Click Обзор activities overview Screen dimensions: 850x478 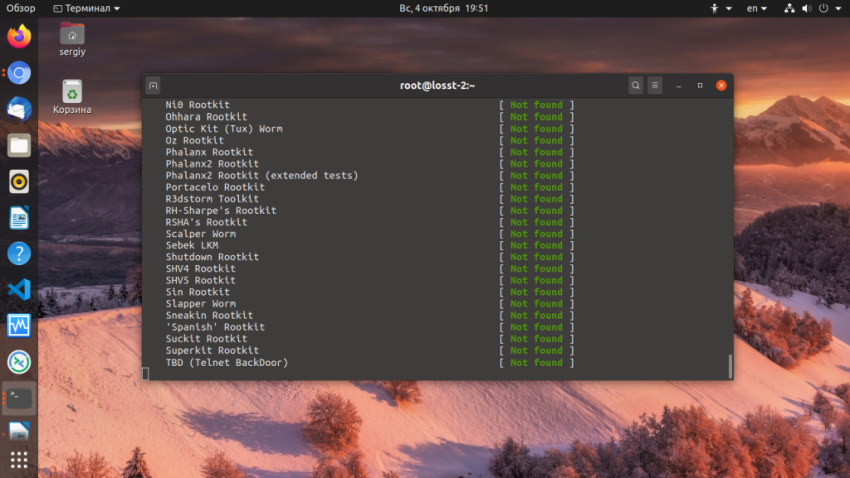(21, 8)
